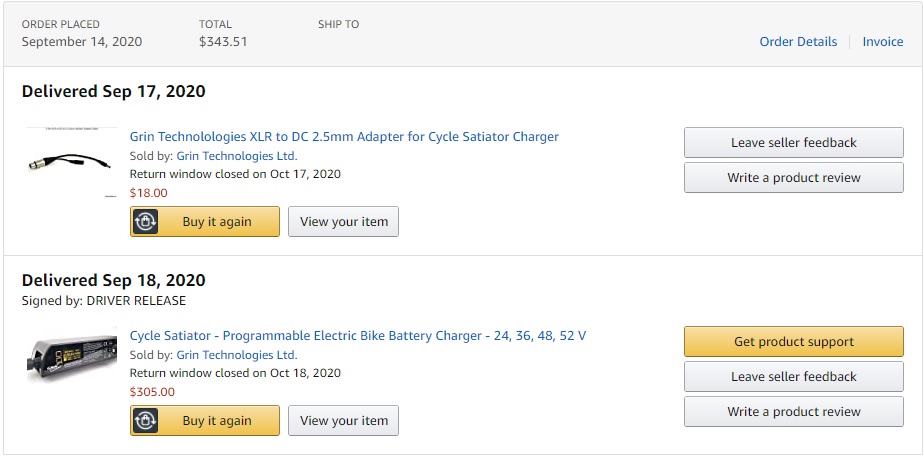Buy the XLR adapter again

205,222
